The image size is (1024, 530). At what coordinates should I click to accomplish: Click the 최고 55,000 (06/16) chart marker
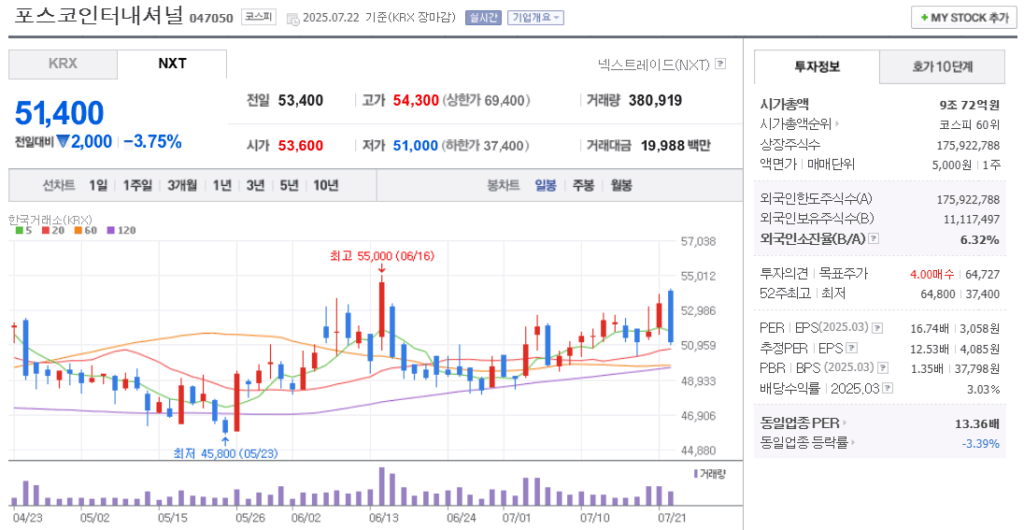381,257
